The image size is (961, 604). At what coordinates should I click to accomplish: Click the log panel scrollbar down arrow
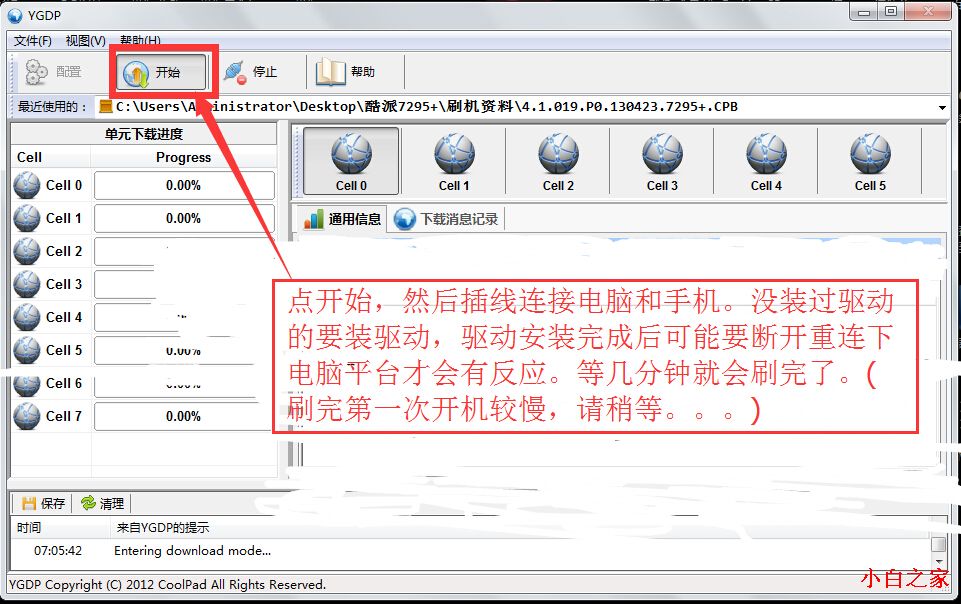(938, 561)
